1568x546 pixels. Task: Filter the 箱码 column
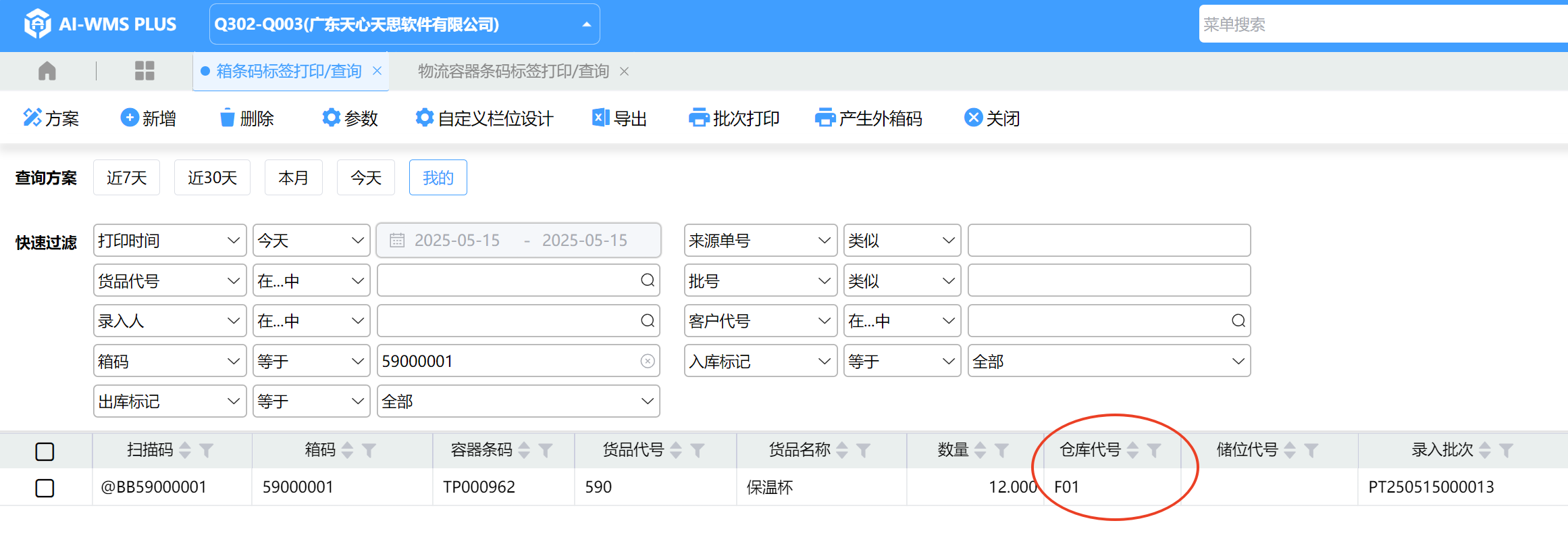click(x=369, y=450)
